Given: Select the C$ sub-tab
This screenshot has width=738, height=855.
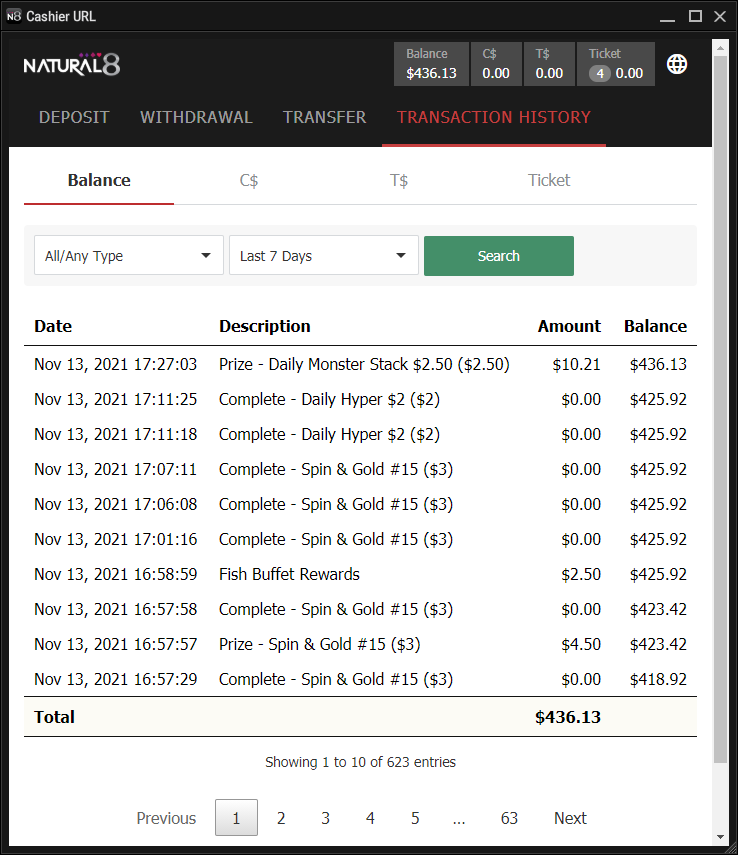Looking at the screenshot, I should pos(249,180).
